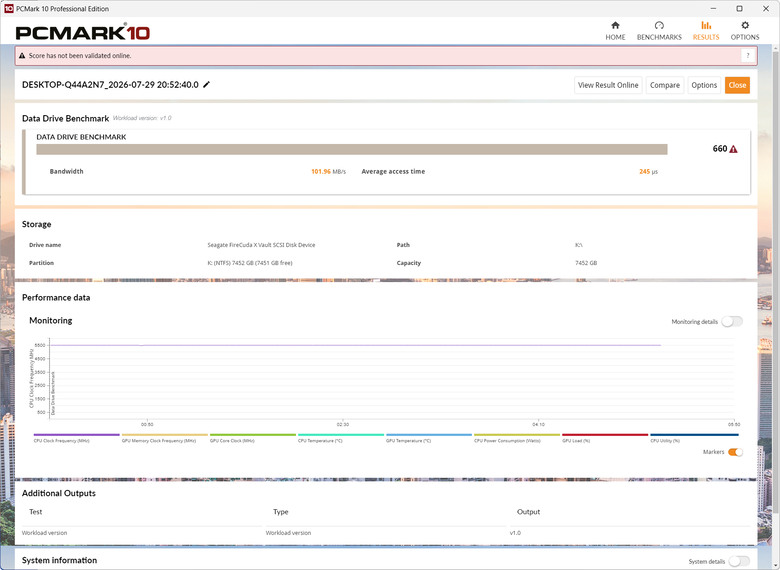Click the pencil icon to rename result
The width and height of the screenshot is (780, 570).
coord(206,85)
